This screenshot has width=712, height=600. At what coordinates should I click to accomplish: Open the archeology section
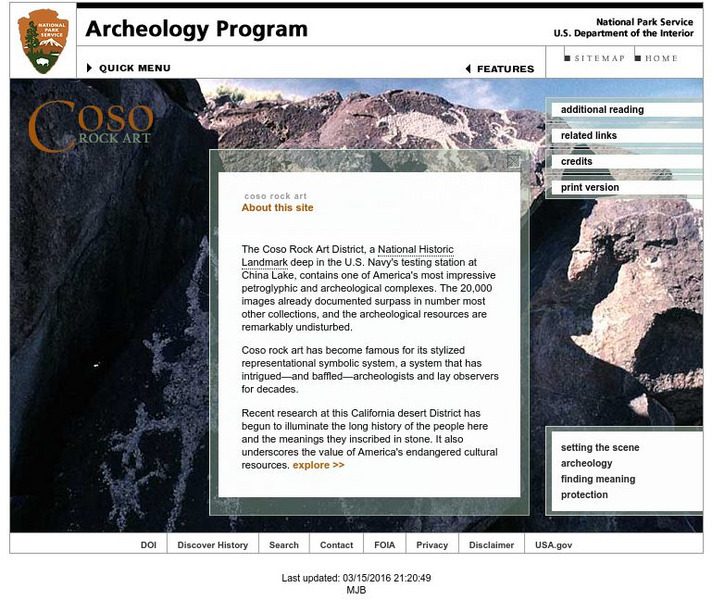point(587,464)
